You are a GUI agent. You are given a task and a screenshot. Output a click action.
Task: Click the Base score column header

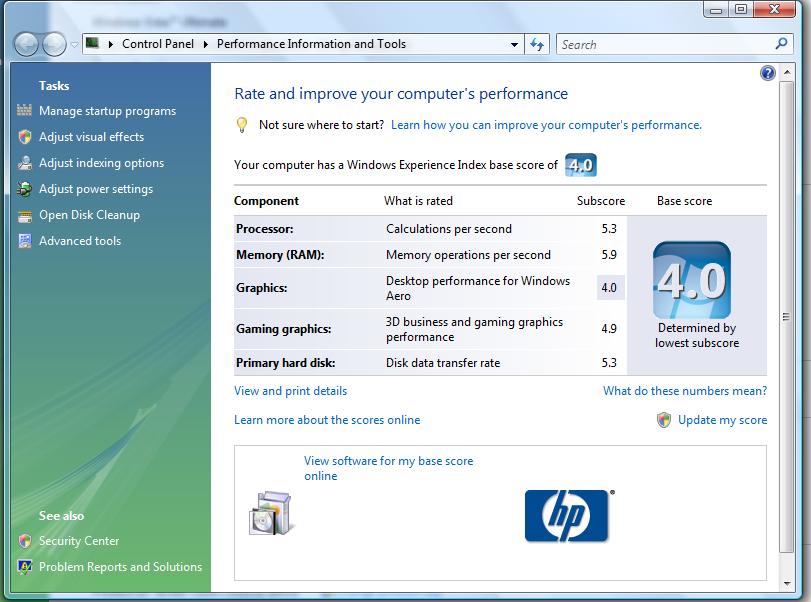click(x=684, y=201)
